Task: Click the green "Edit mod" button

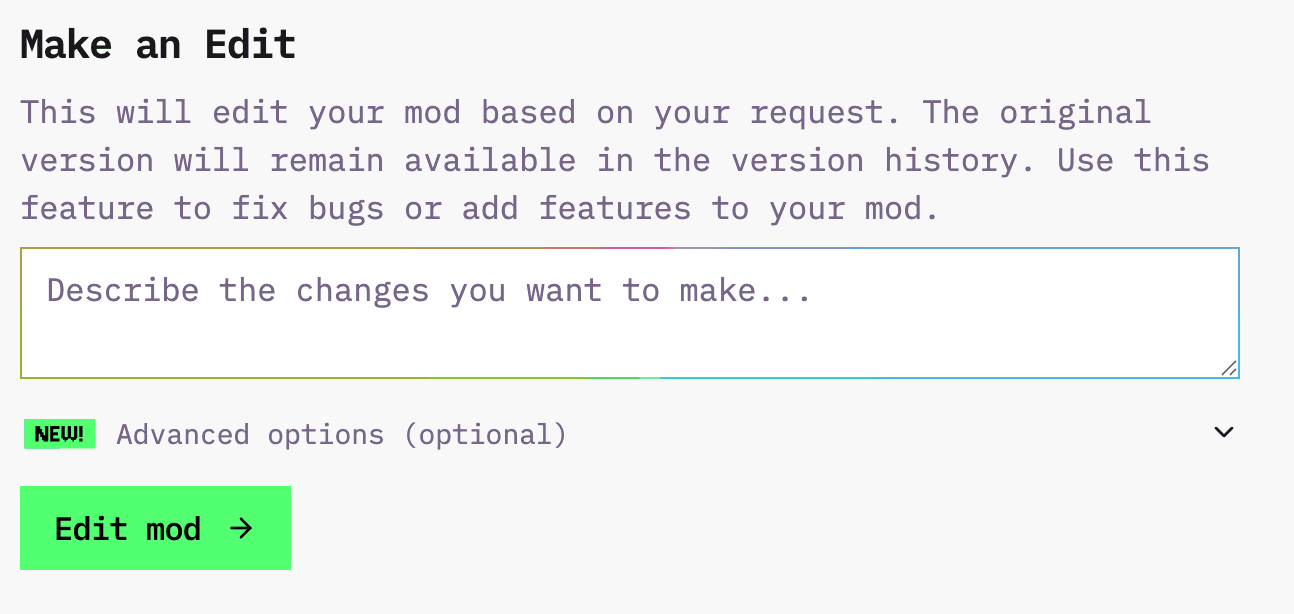Action: pos(155,528)
